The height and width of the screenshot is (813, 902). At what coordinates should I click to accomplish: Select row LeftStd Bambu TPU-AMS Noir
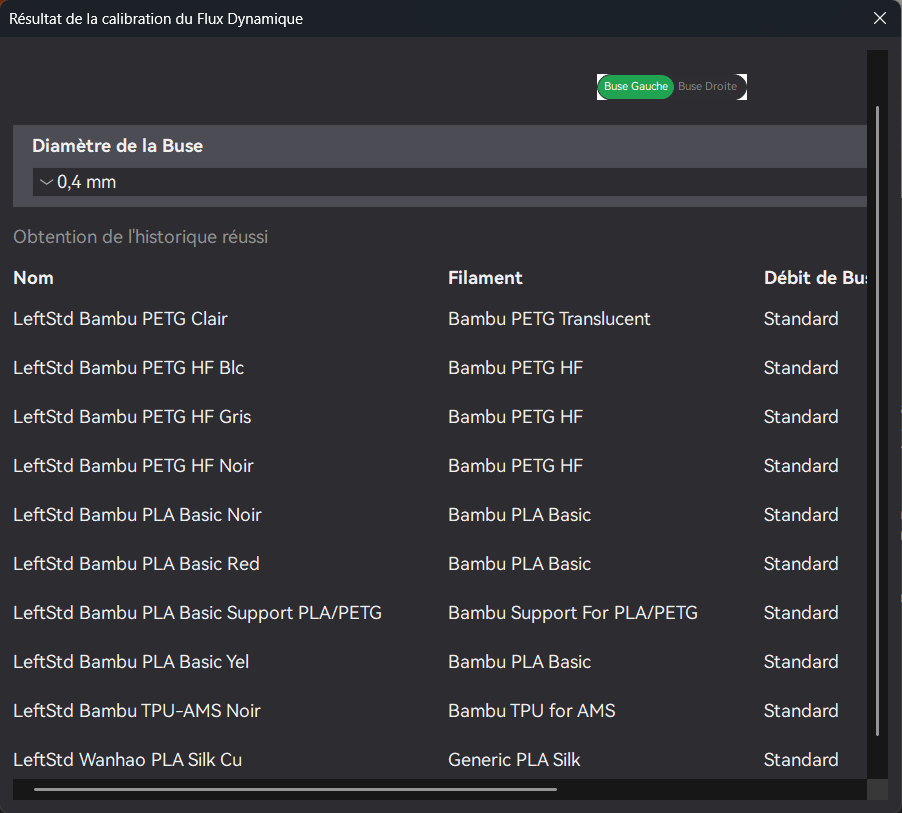click(x=439, y=711)
